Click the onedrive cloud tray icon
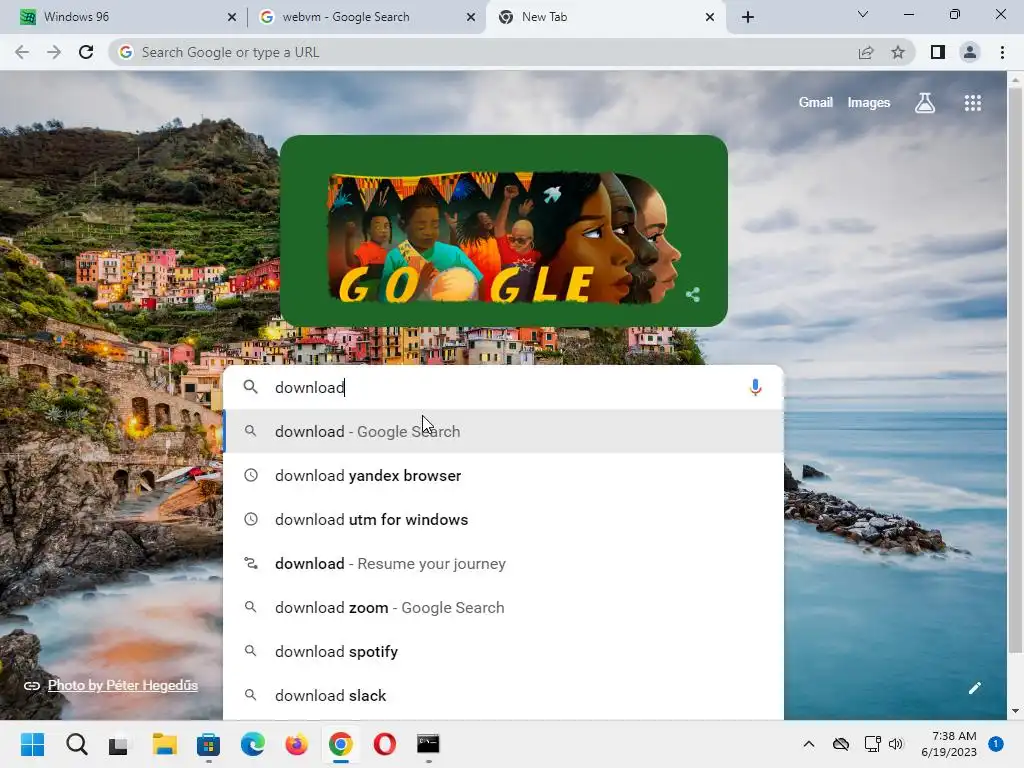This screenshot has height=768, width=1024. click(x=840, y=744)
